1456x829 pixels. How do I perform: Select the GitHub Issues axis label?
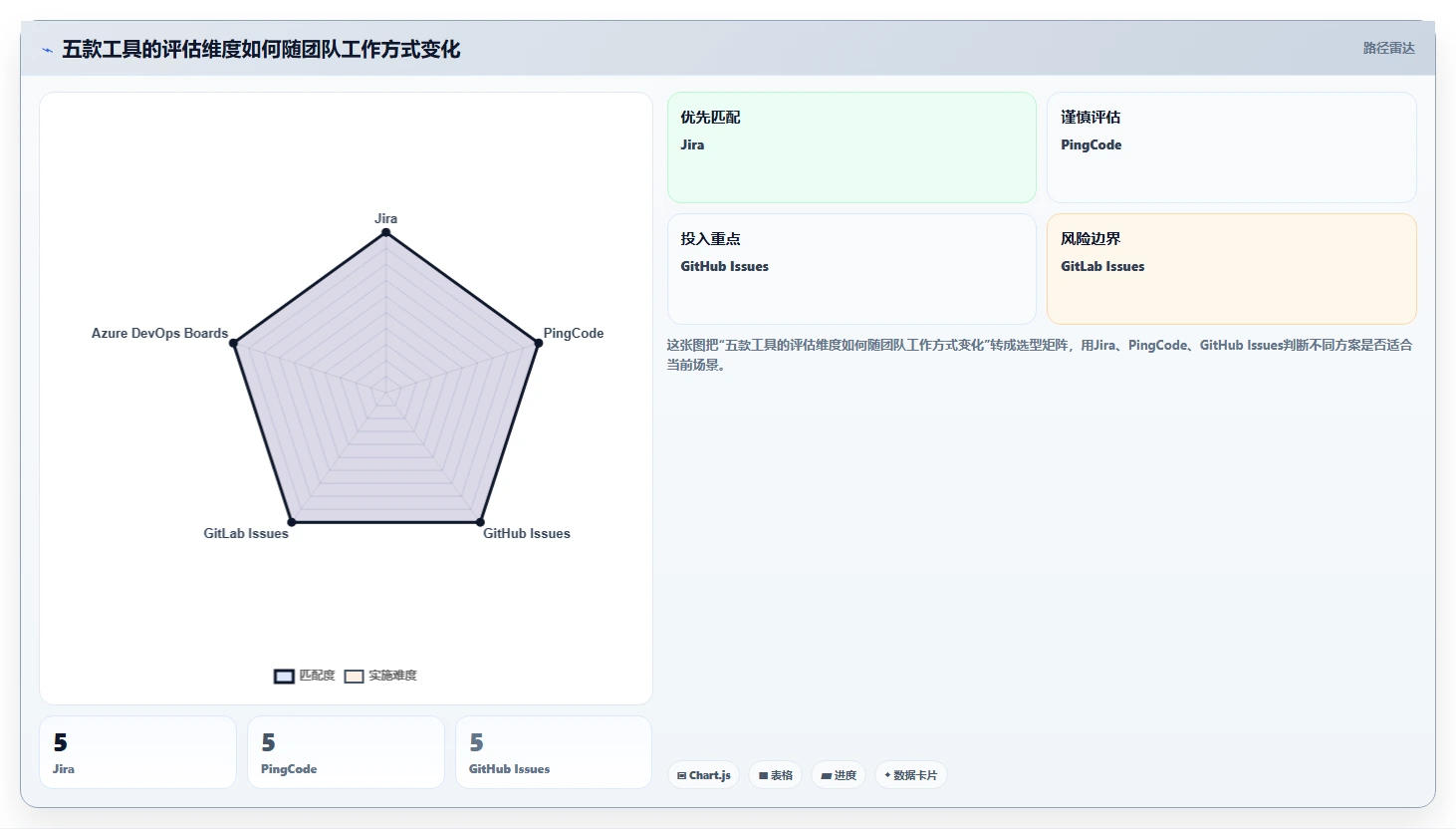point(527,533)
